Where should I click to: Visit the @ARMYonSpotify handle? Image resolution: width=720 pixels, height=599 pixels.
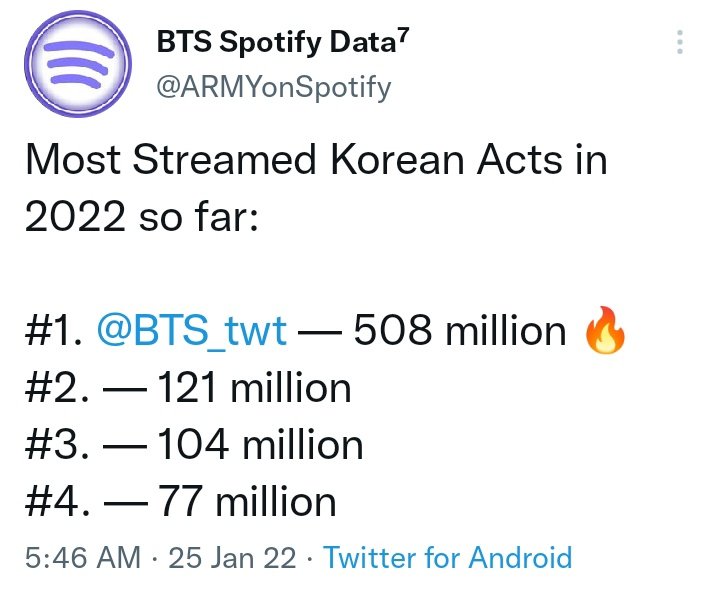tap(274, 87)
